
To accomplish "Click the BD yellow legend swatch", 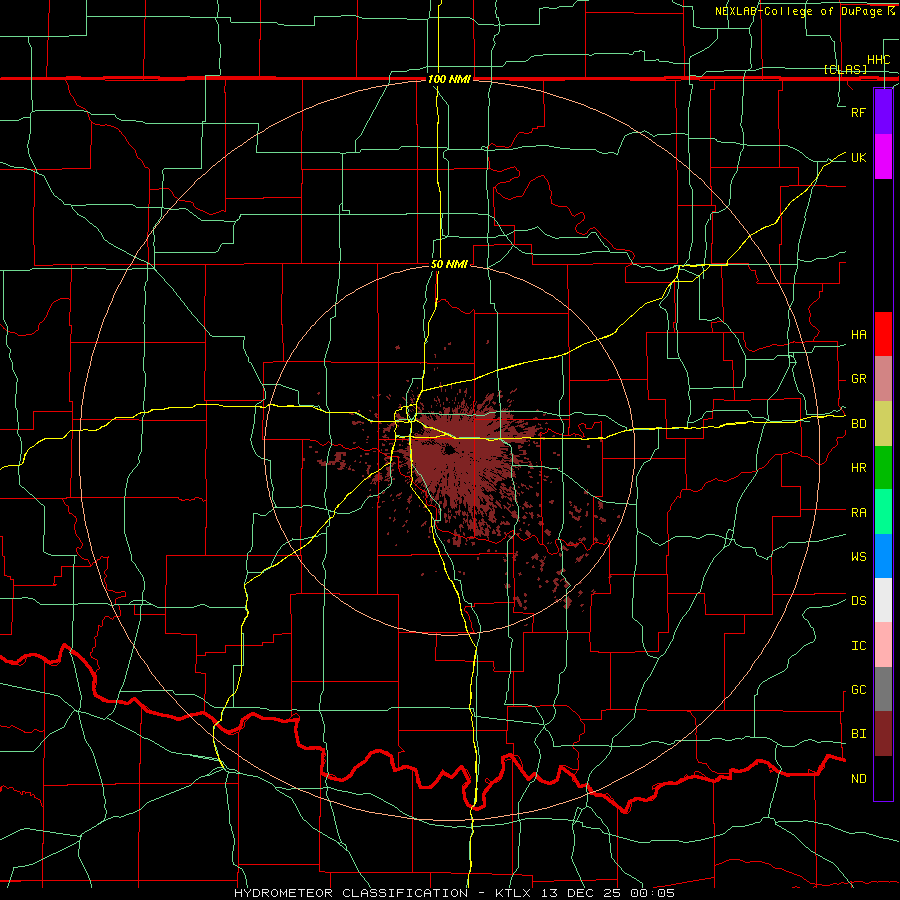I will point(883,423).
